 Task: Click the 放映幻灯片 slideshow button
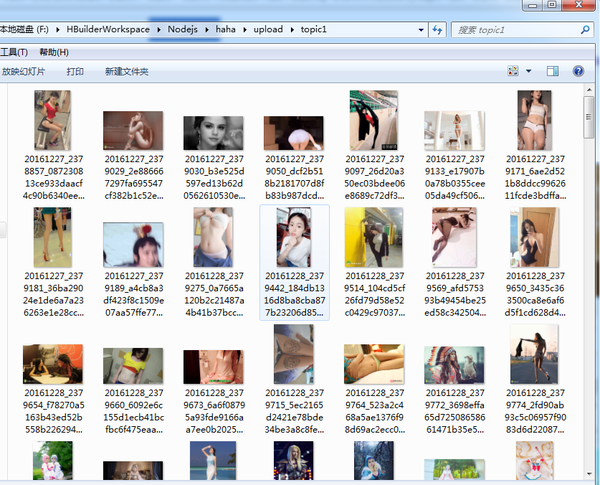pos(23,71)
